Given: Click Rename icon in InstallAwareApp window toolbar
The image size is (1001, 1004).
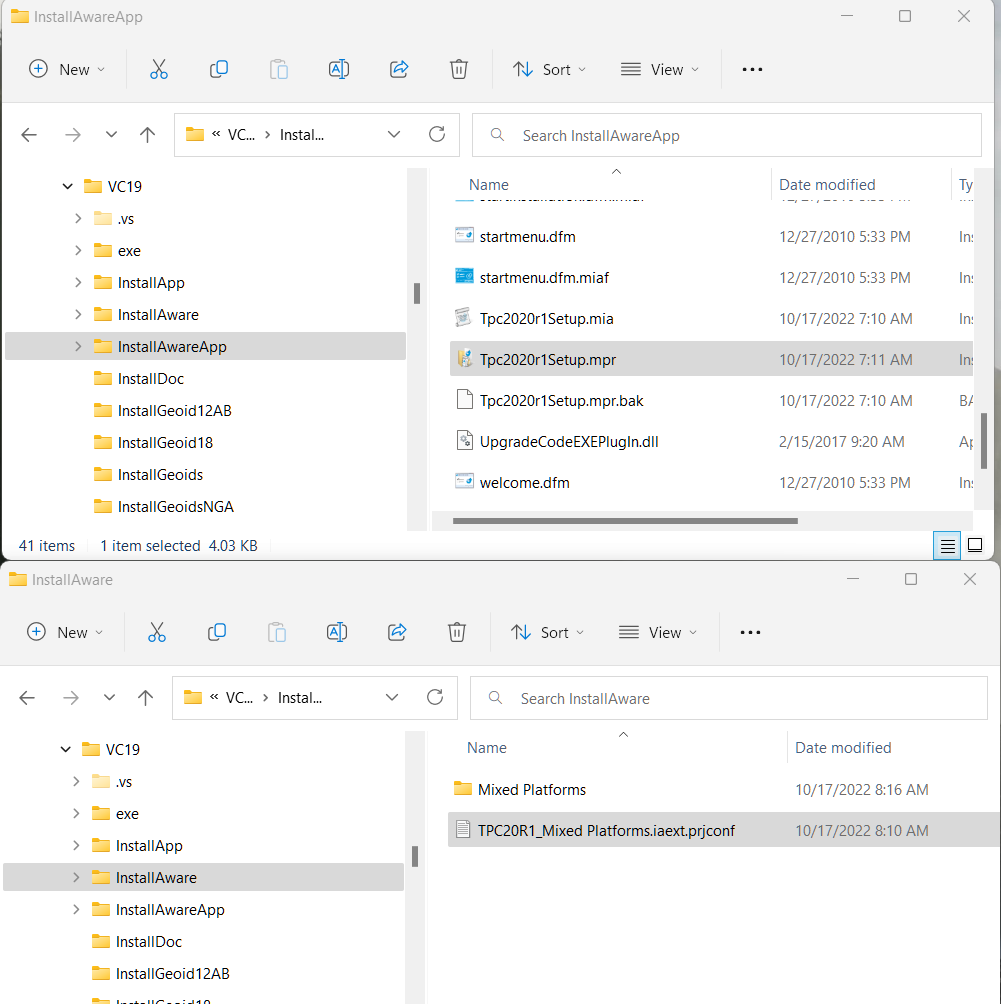Looking at the screenshot, I should pos(339,69).
